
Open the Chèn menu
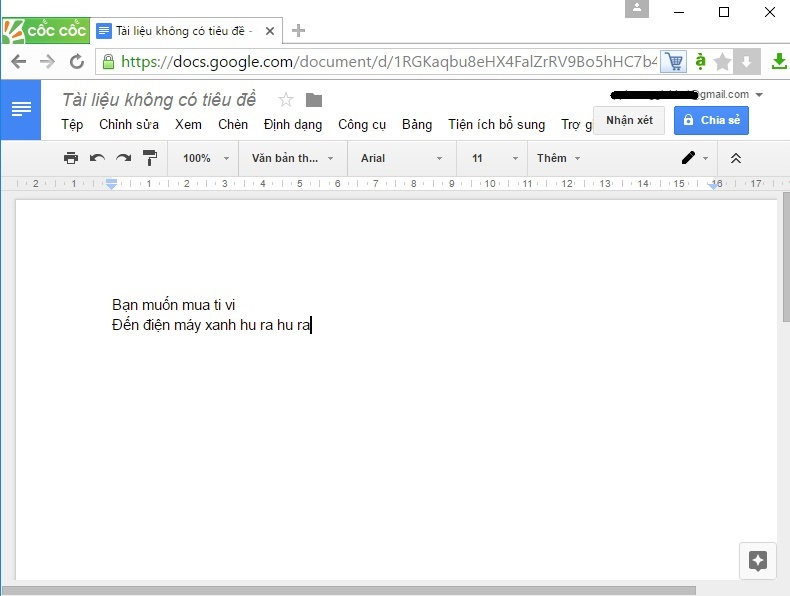tap(233, 124)
